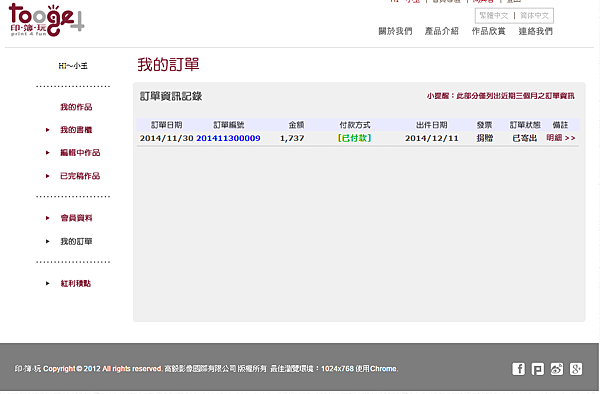The image size is (600, 394).
Task: Click the order date 2014/11/30
Action: (166, 138)
